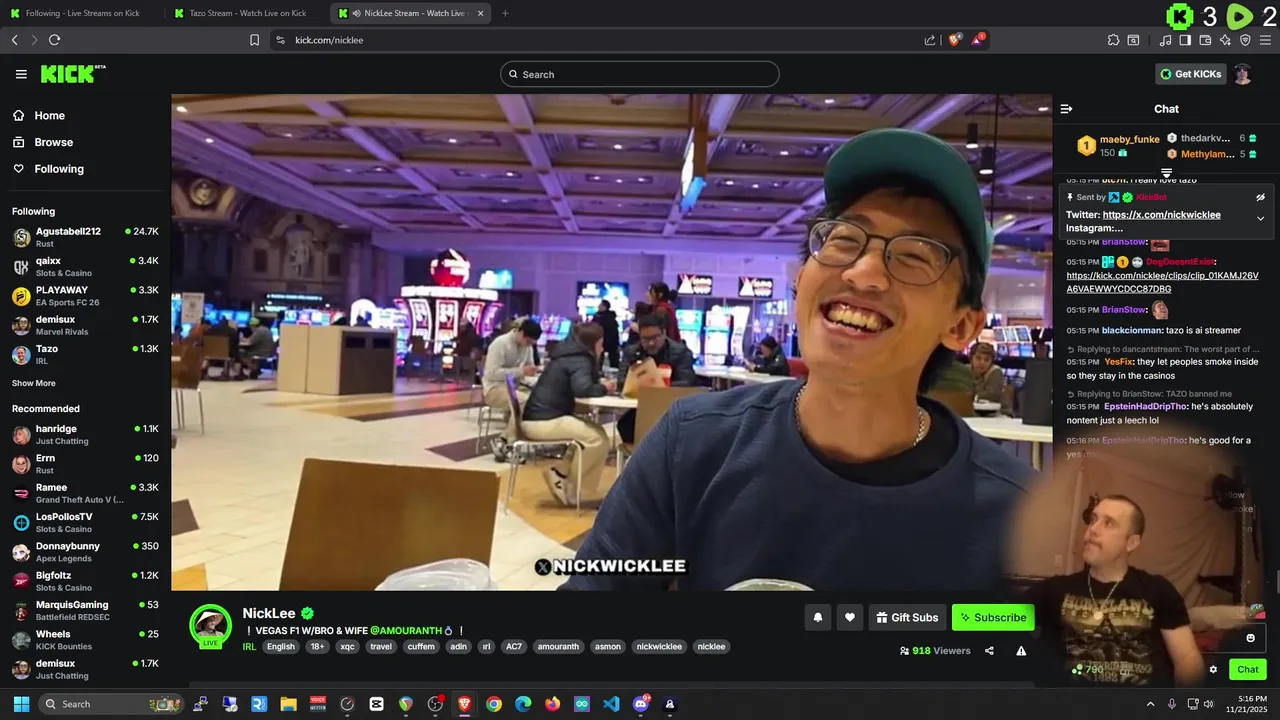
Task: Click the notification bell button
Action: point(818,618)
